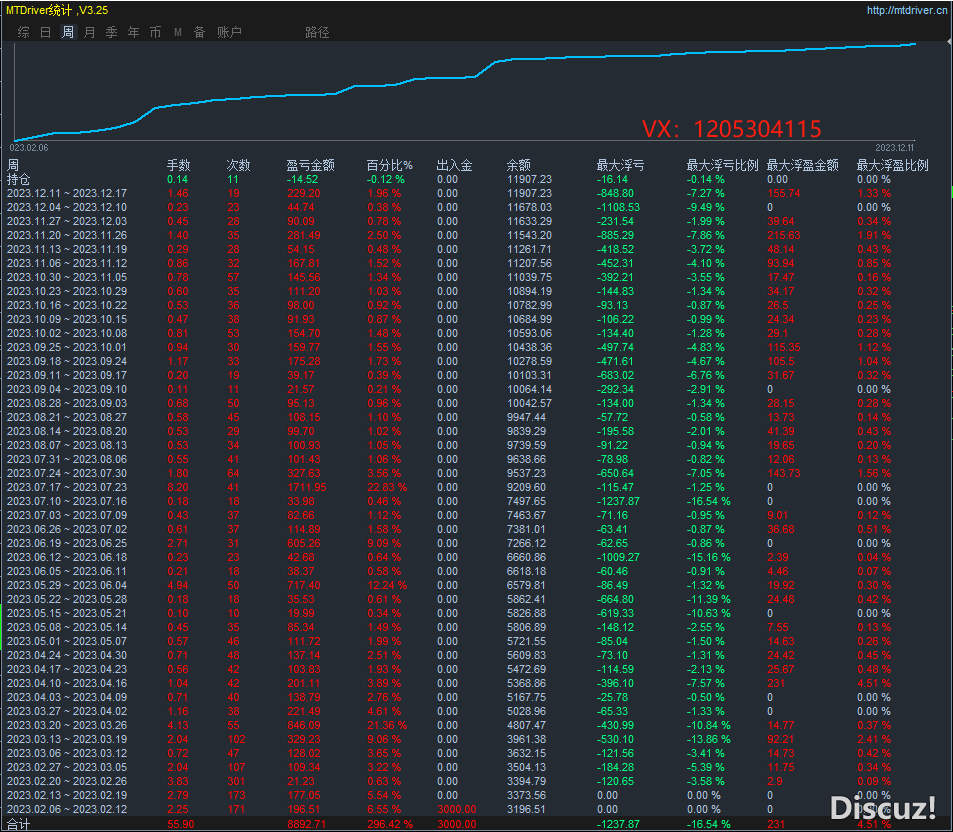Select week row 2023.02.06 ~ 2023.02.12
The width and height of the screenshot is (953, 832).
67,809
